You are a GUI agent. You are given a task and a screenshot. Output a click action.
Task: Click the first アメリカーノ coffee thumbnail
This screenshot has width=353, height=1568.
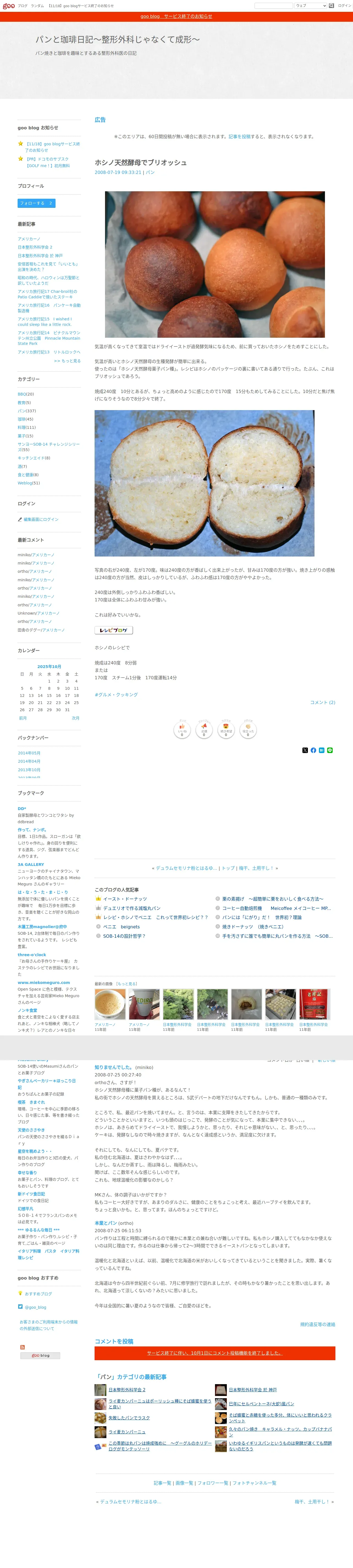110,1004
